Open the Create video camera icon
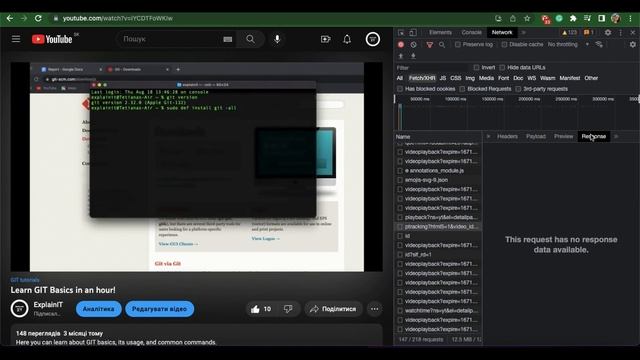The width and height of the screenshot is (640, 360). [x=325, y=39]
